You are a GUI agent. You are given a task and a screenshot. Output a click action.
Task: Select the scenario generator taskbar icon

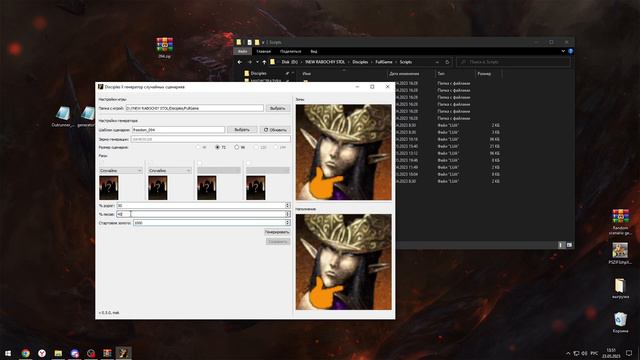(x=124, y=353)
